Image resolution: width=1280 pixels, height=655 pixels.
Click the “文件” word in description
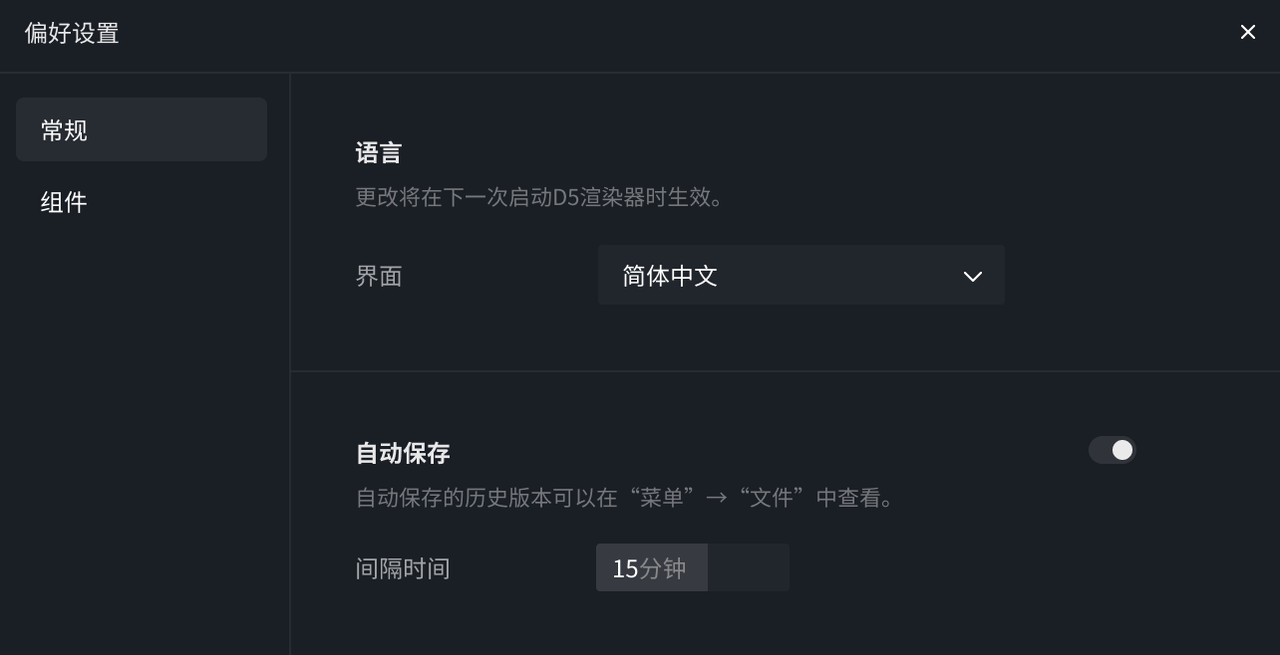[x=774, y=497]
